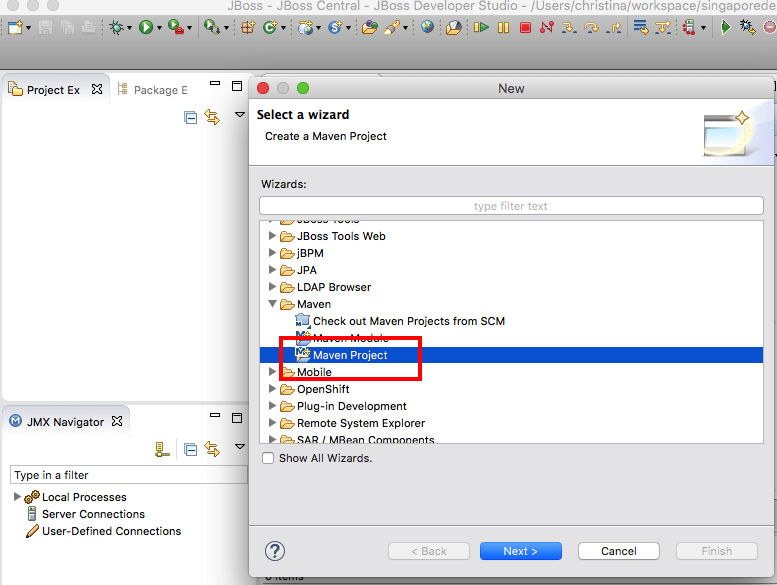Toggle Link with Editor in JMX Navigator
This screenshot has height=585, width=777.
pos(212,449)
